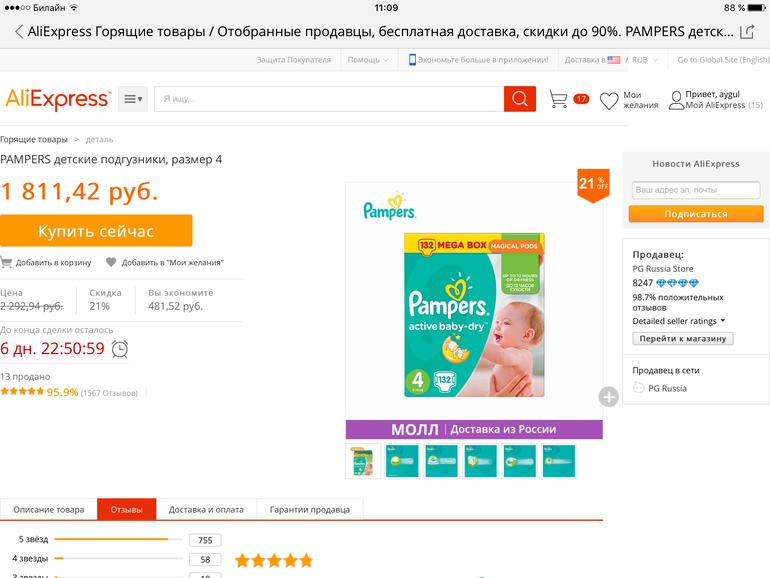Select the second product thumbnail
The width and height of the screenshot is (770, 578).
click(x=402, y=461)
